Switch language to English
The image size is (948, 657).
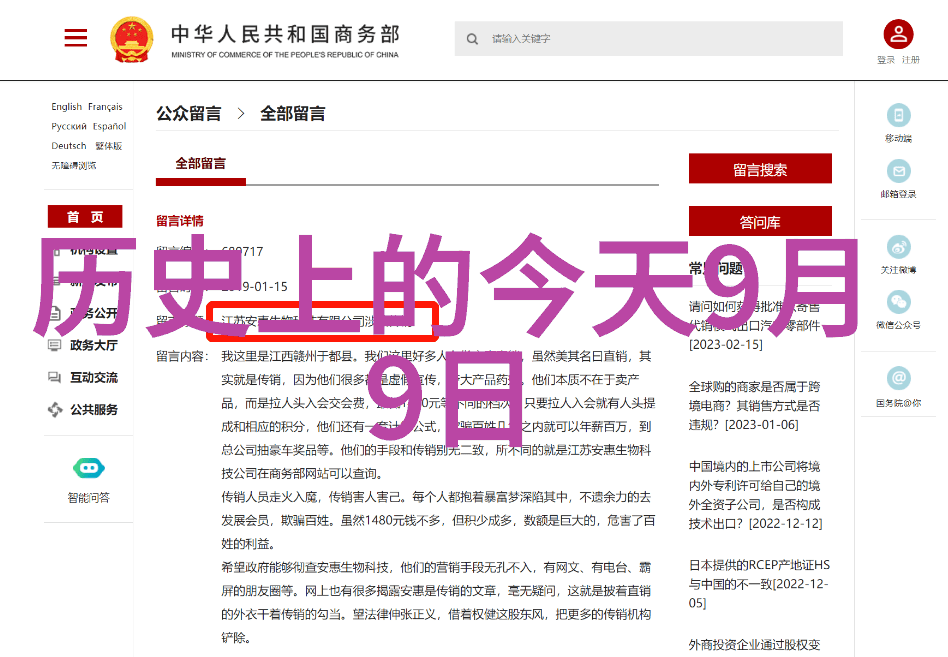coord(67,107)
